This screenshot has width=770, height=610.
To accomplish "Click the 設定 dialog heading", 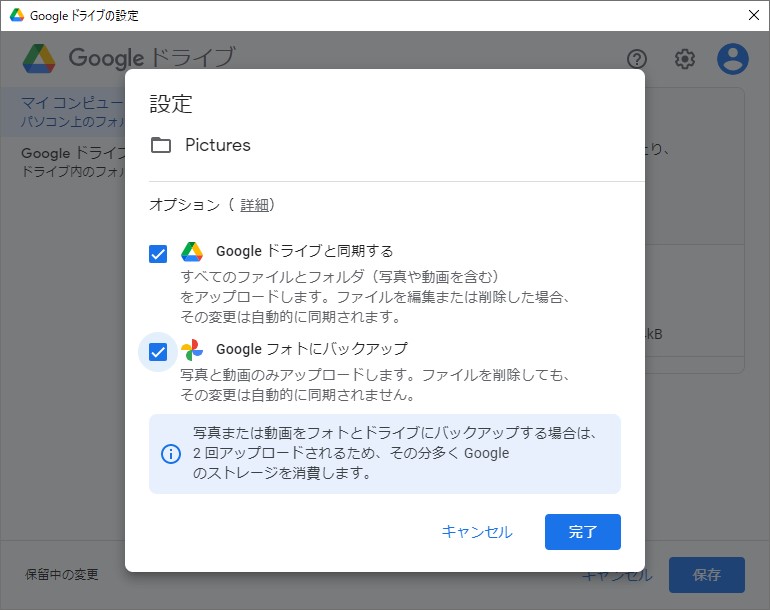I will [170, 104].
